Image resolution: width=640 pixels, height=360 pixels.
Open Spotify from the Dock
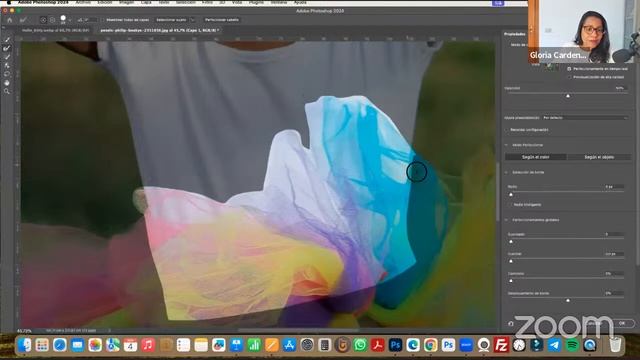pos(572,345)
